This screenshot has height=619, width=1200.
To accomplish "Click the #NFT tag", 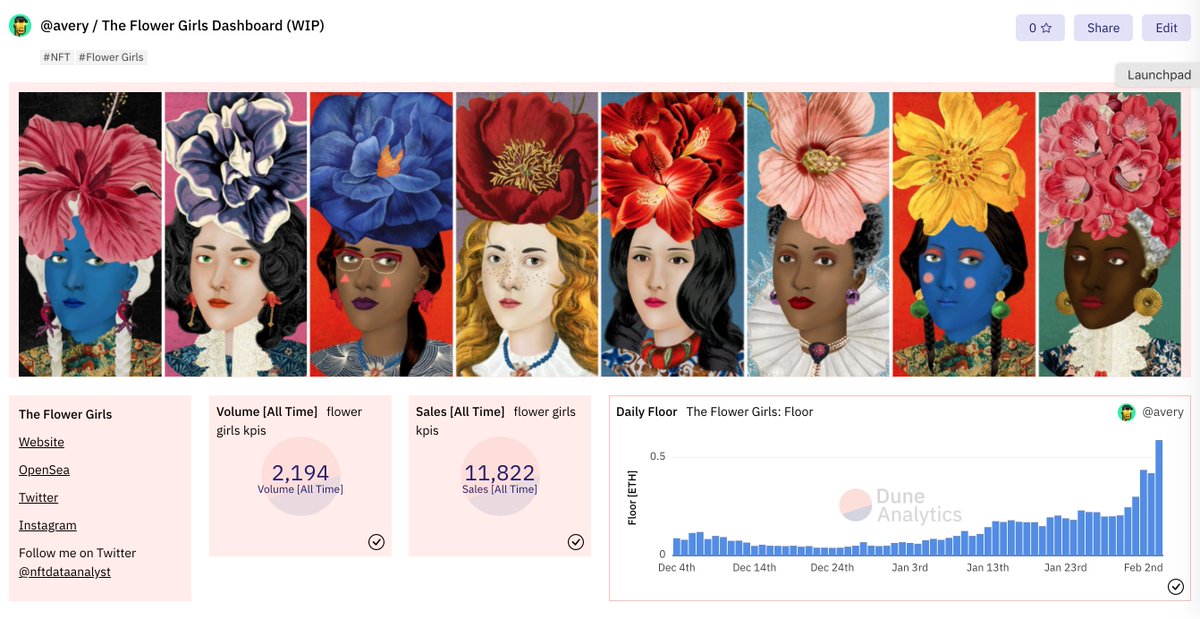I will coord(56,57).
